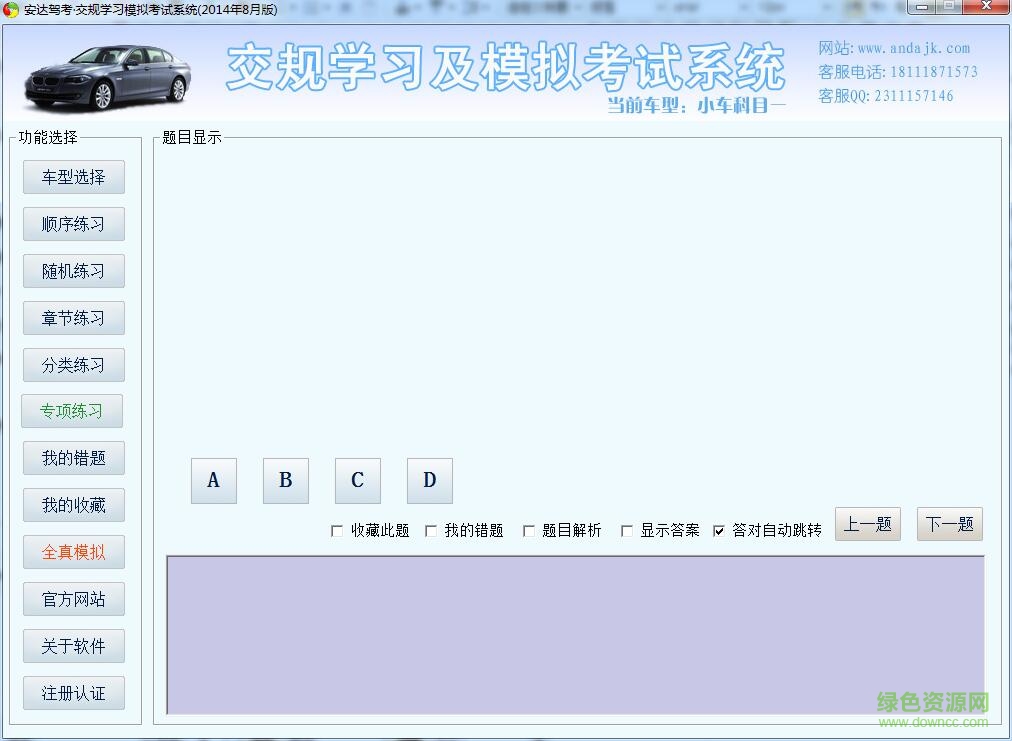Viewport: 1012px width, 741px height.
Task: Minimize the application window
Action: 923,6
